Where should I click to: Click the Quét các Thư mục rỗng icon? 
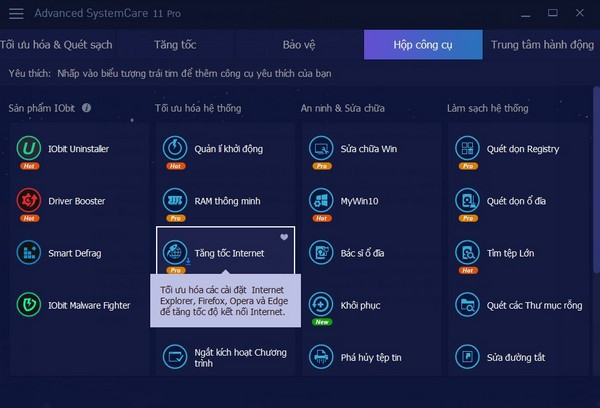tap(467, 305)
